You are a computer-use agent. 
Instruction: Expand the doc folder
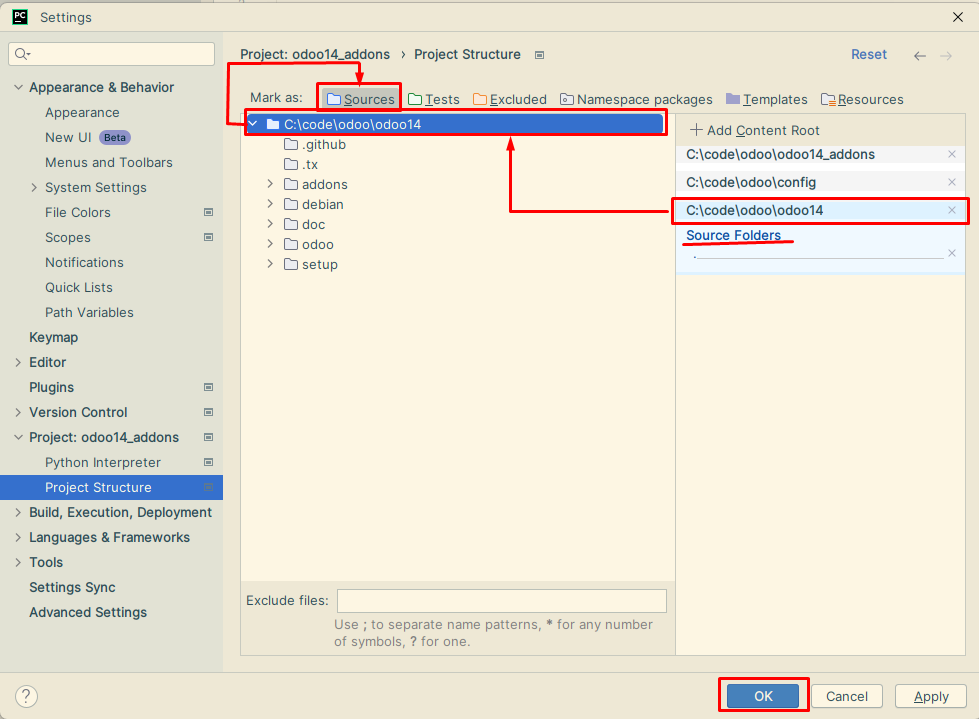(270, 223)
